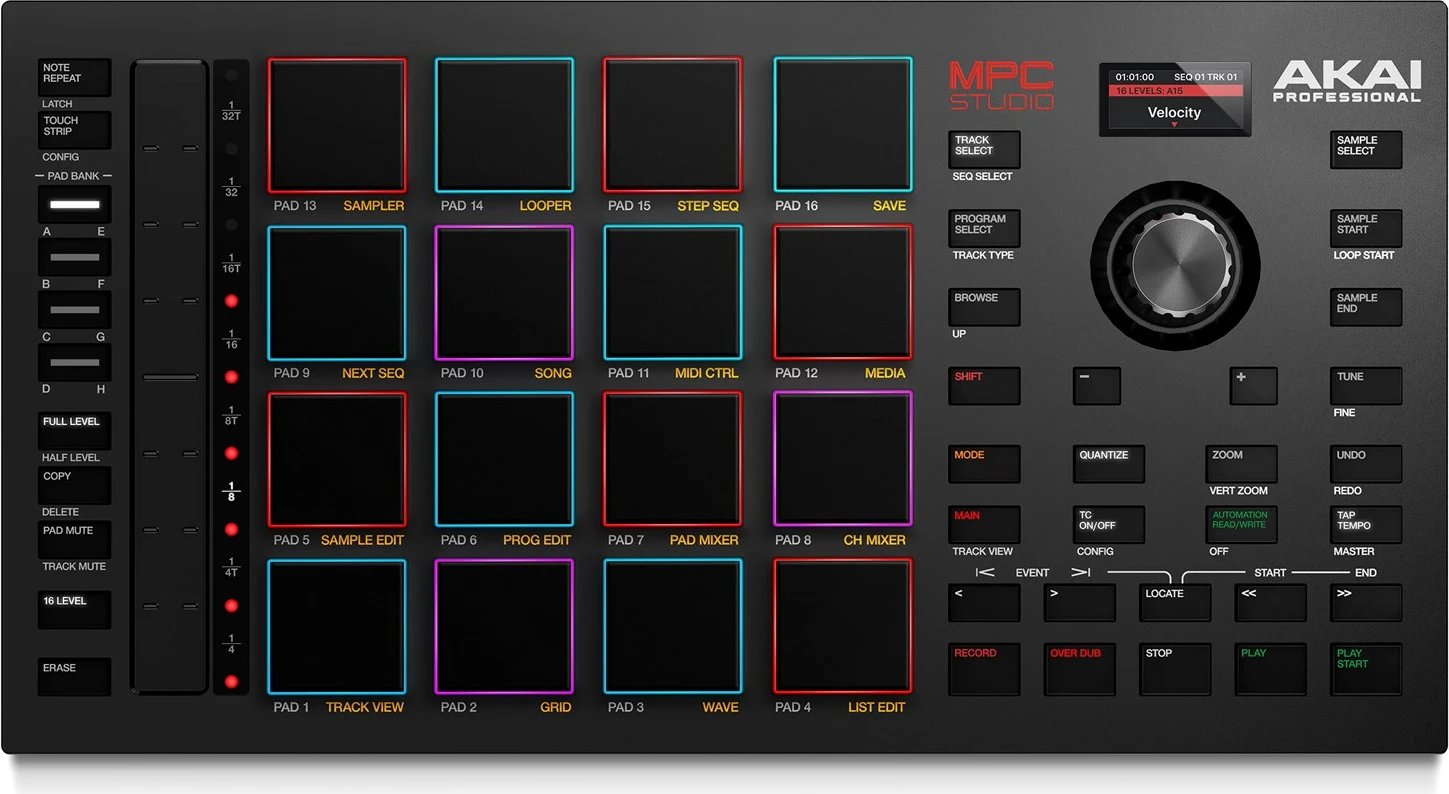Toggle the TOUCH STRIP button

coord(75,130)
